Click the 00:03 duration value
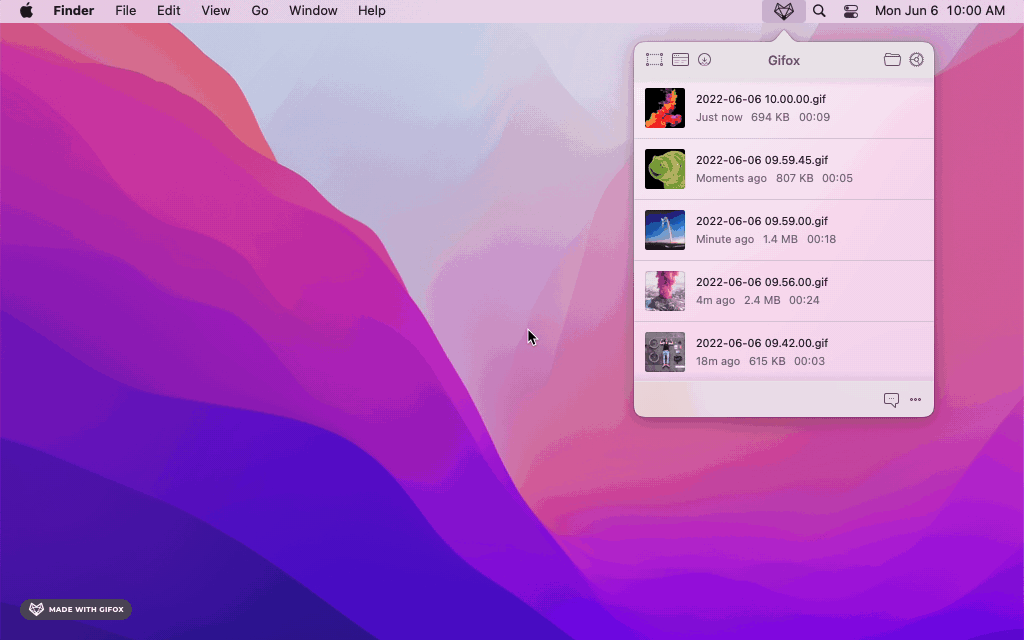This screenshot has width=1024, height=640. click(x=809, y=361)
